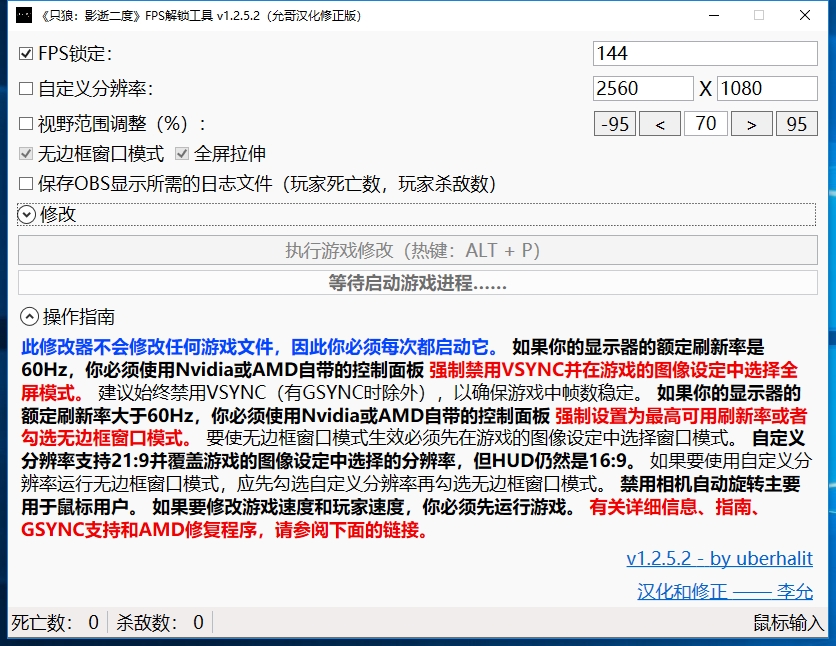Image resolution: width=836 pixels, height=646 pixels.
Task: Click the 鼠标输入 status text
Action: (x=788, y=622)
